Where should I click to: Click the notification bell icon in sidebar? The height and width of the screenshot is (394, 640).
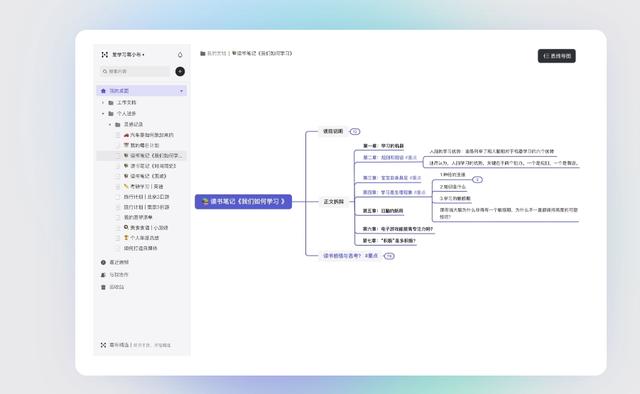[180, 55]
